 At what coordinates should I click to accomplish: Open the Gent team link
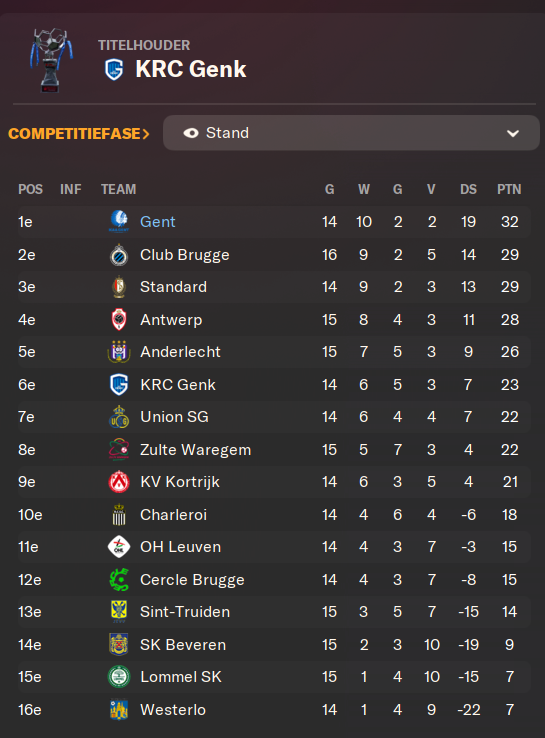(x=158, y=222)
